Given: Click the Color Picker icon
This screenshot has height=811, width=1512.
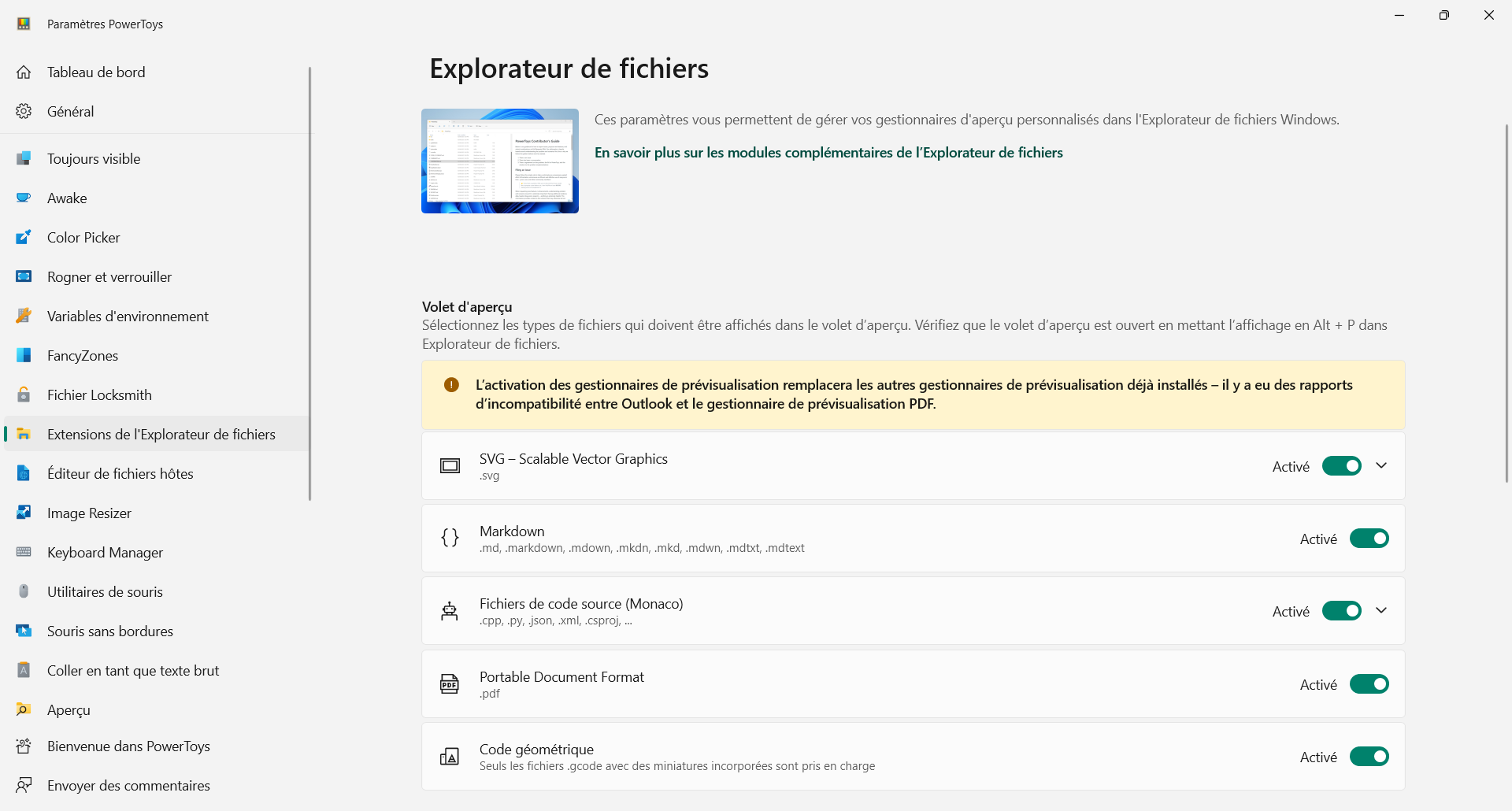Looking at the screenshot, I should [24, 238].
